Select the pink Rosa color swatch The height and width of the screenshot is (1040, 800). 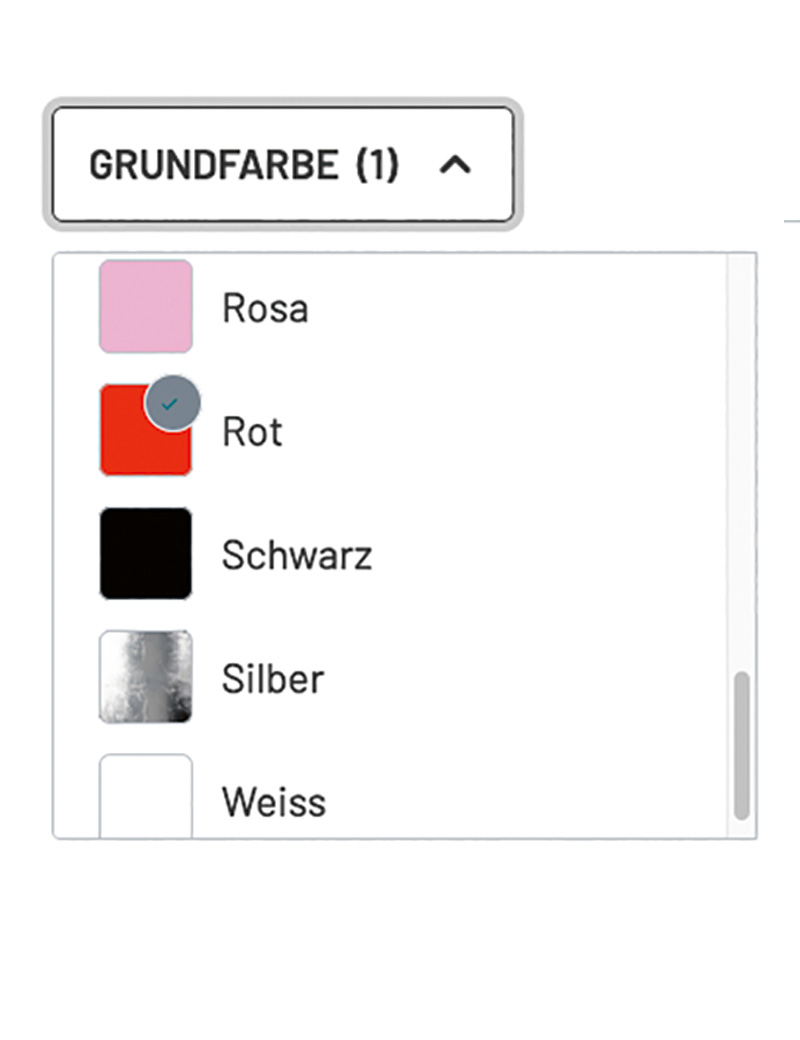tap(145, 306)
